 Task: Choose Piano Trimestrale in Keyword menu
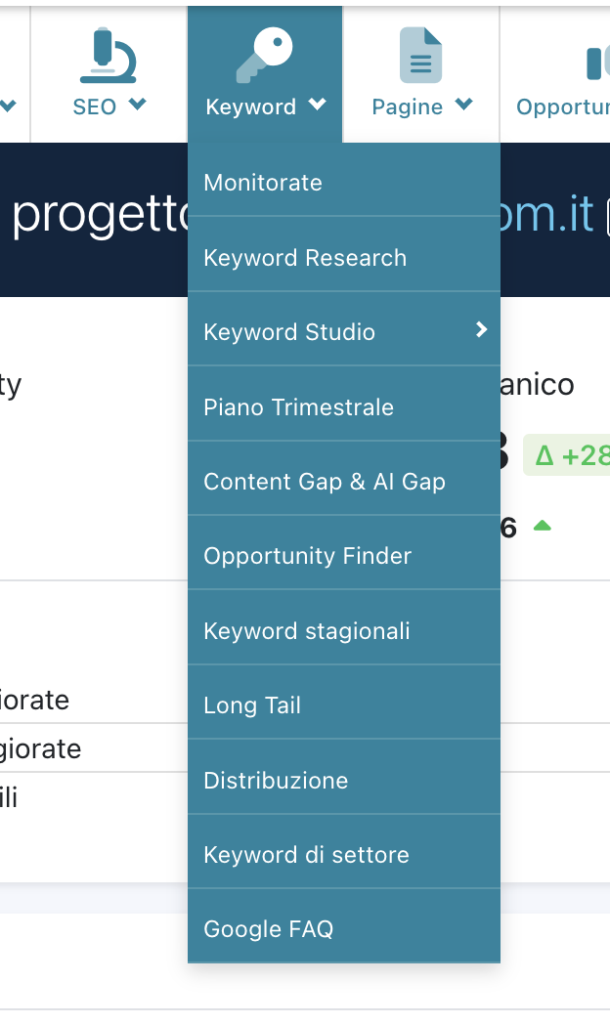(x=299, y=407)
